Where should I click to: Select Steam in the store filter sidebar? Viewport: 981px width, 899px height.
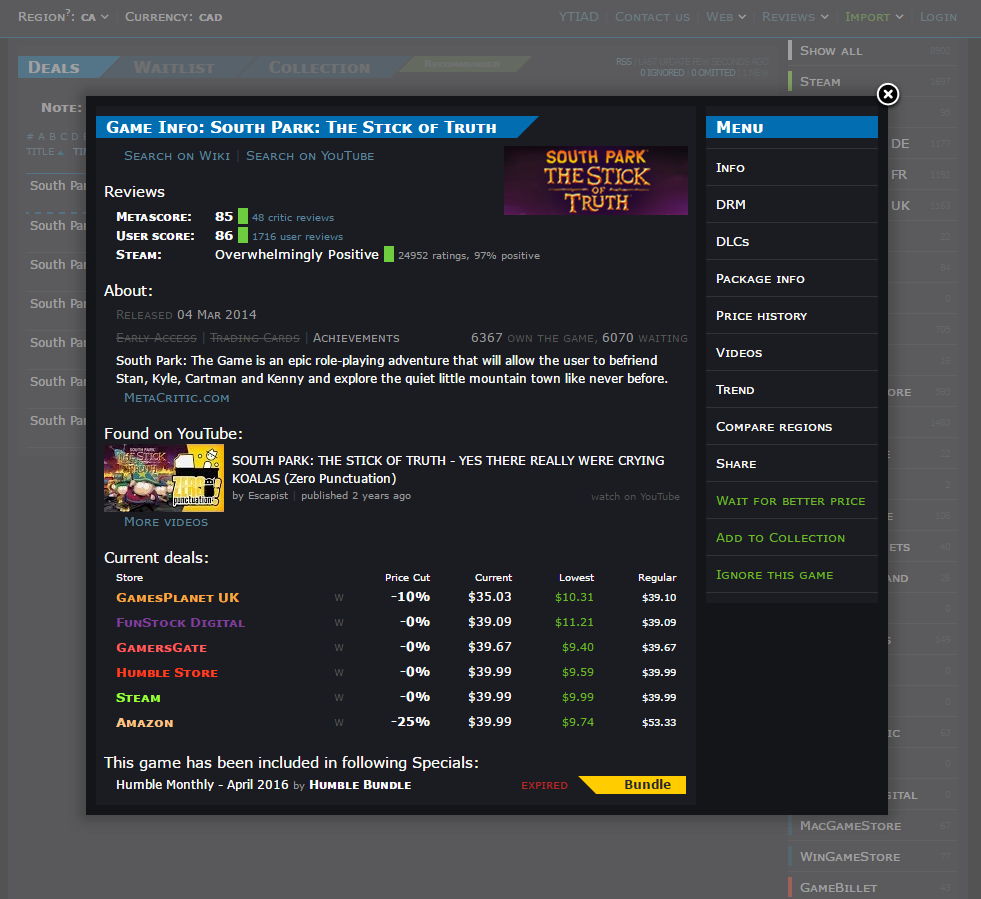[872, 81]
